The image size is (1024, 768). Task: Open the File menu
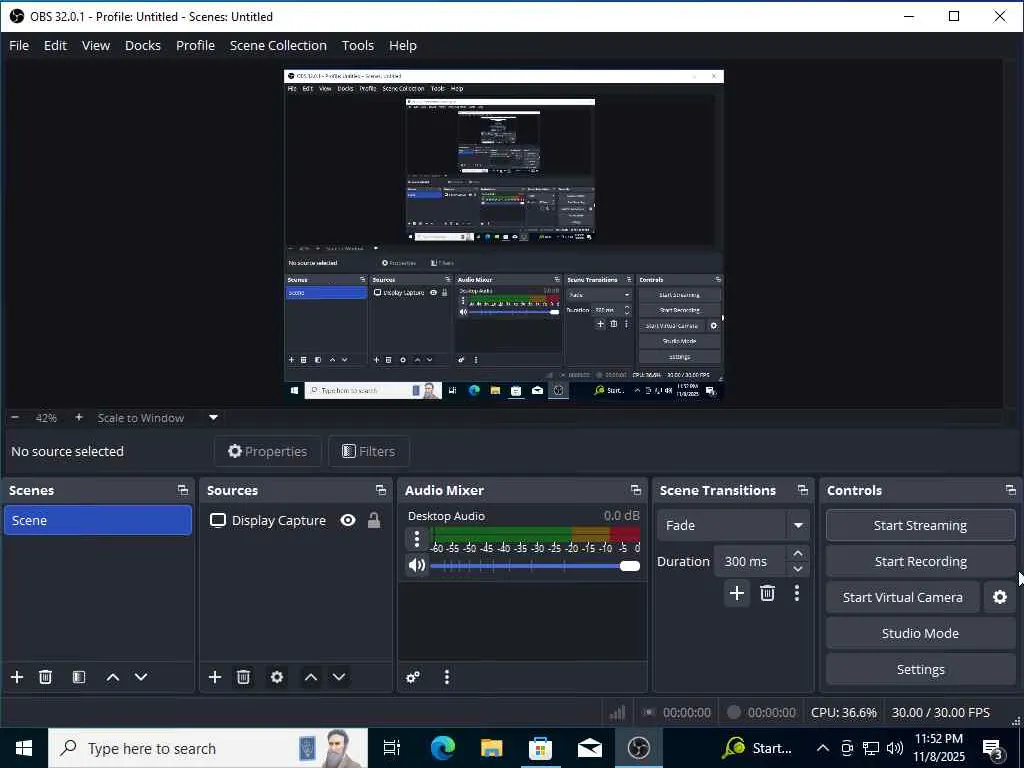[19, 46]
